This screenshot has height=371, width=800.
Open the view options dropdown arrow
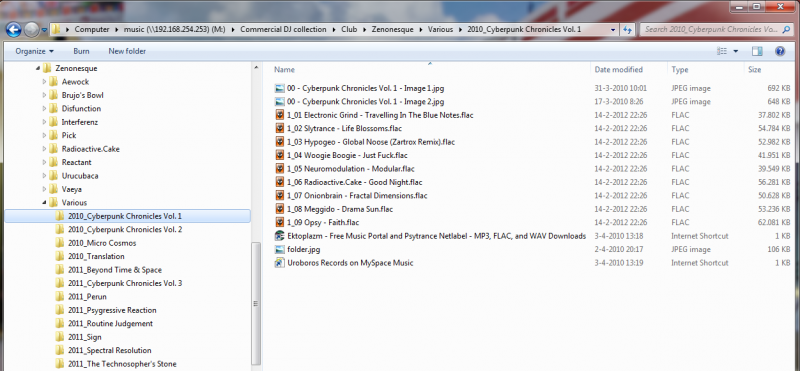[736, 51]
